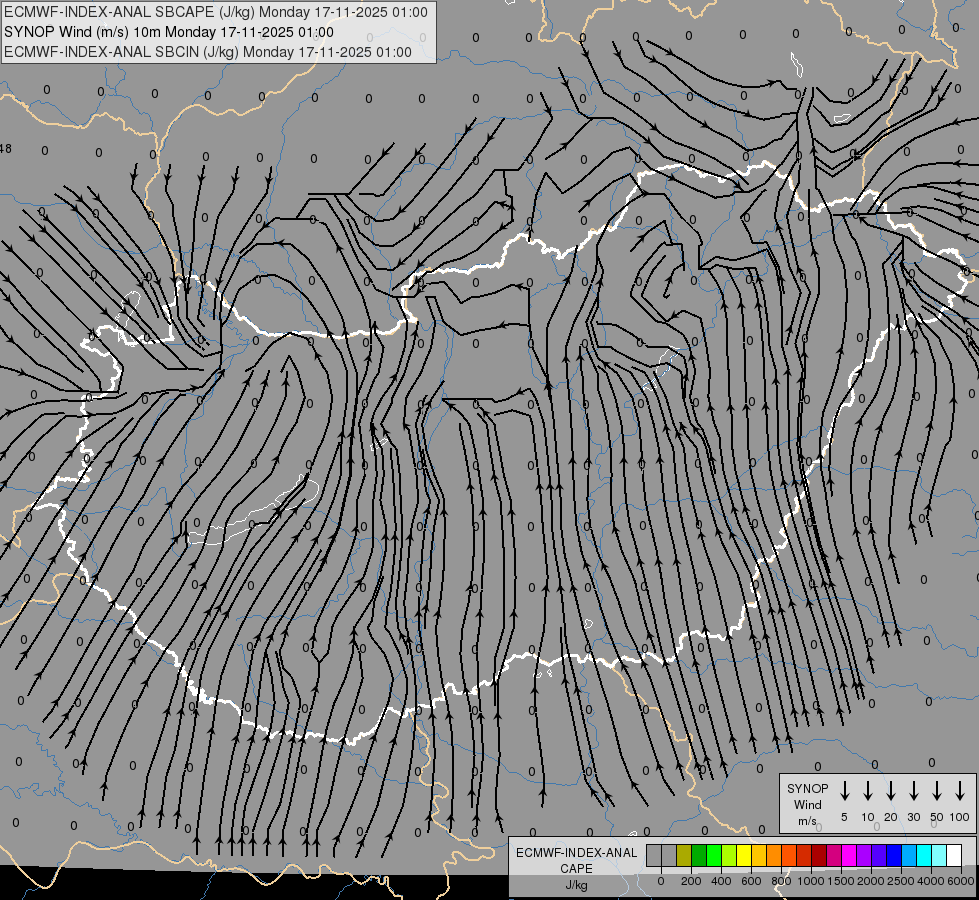Pick the indigo swatch right of the 2000 tick
The height and width of the screenshot is (900, 979).
pos(878,855)
